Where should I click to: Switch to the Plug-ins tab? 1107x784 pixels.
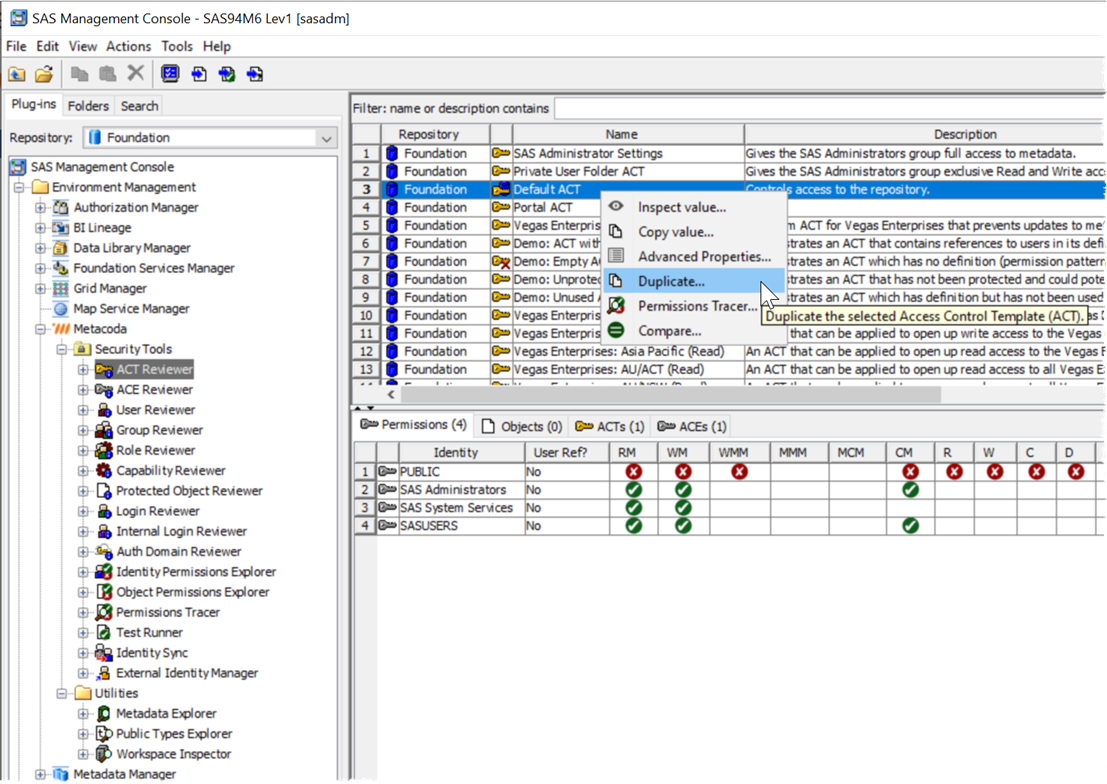point(34,105)
